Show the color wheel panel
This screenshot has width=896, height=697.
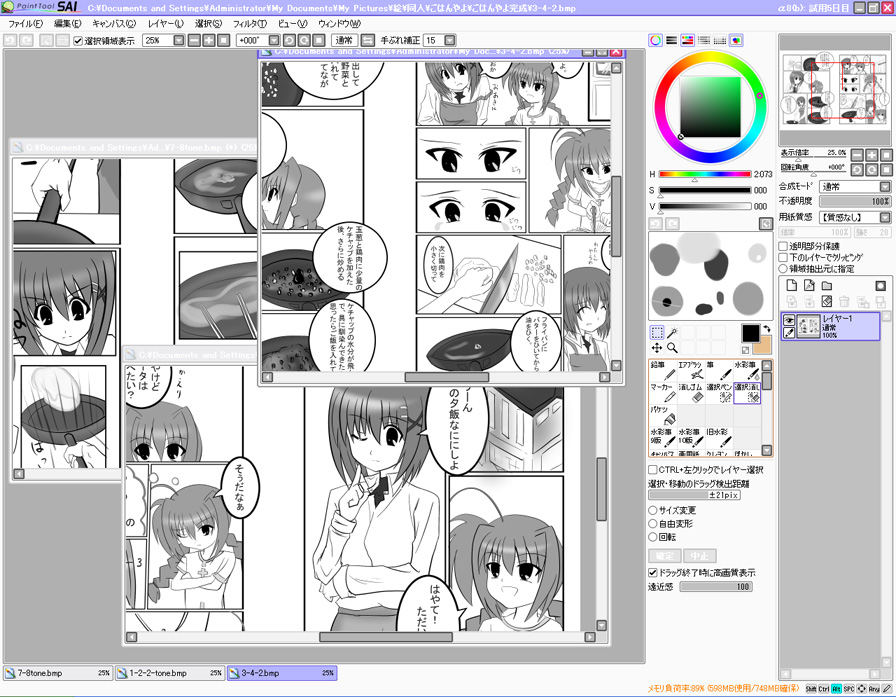(x=655, y=40)
